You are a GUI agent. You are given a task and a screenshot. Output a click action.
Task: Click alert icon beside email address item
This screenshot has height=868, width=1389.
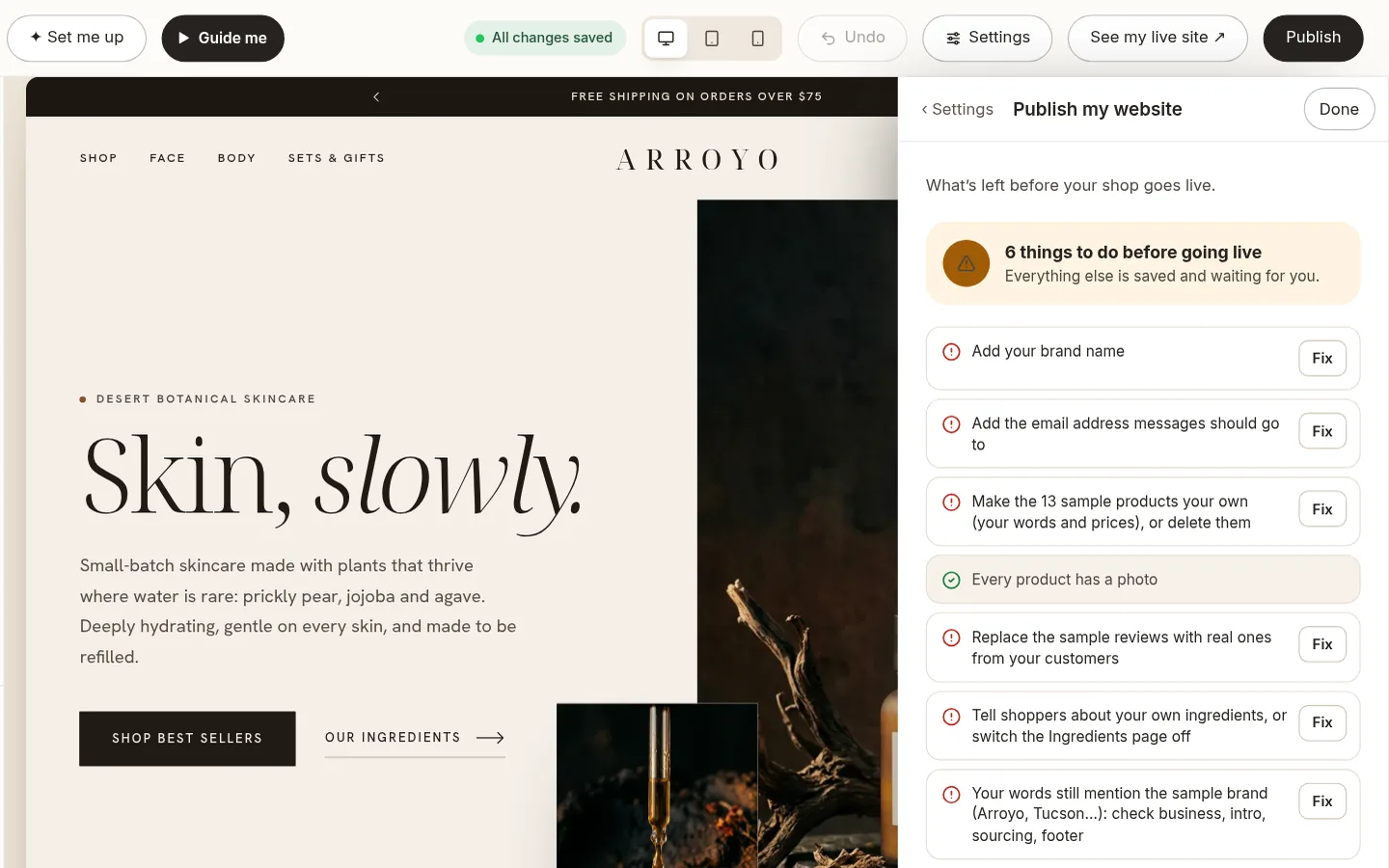[951, 424]
